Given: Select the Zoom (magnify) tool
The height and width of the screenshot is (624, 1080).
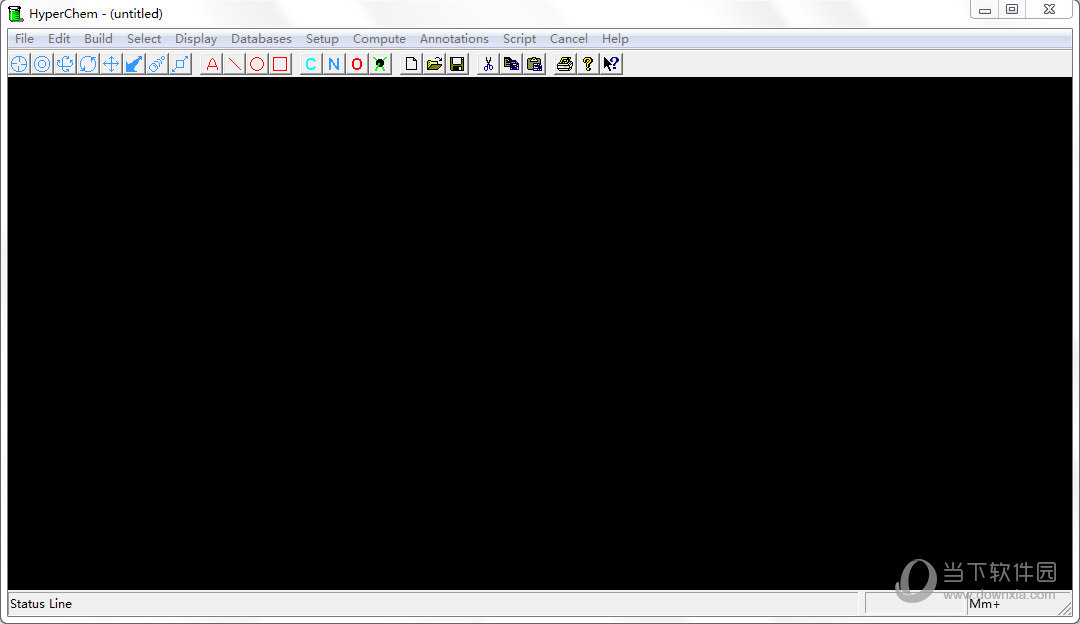Looking at the screenshot, I should coord(157,64).
